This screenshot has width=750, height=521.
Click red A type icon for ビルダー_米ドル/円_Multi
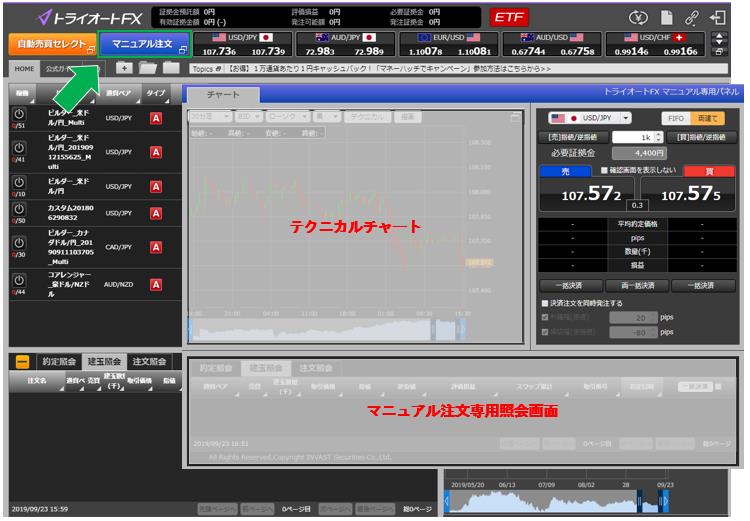pyautogui.click(x=156, y=118)
